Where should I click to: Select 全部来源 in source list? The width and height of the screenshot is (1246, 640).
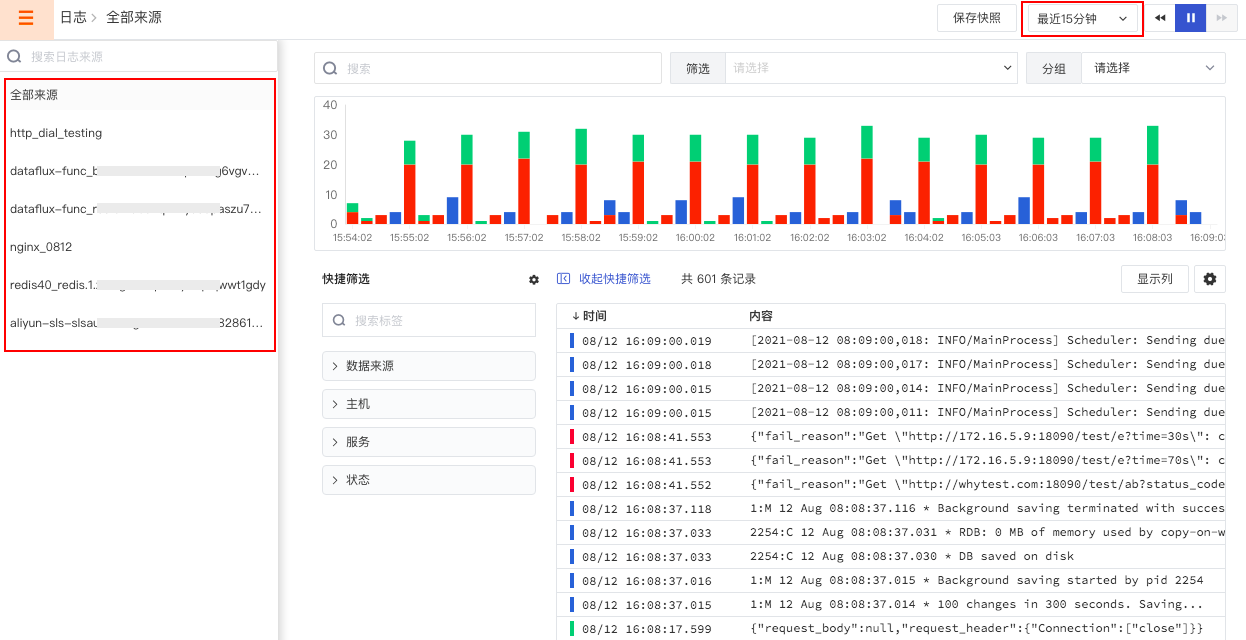pyautogui.click(x=139, y=95)
